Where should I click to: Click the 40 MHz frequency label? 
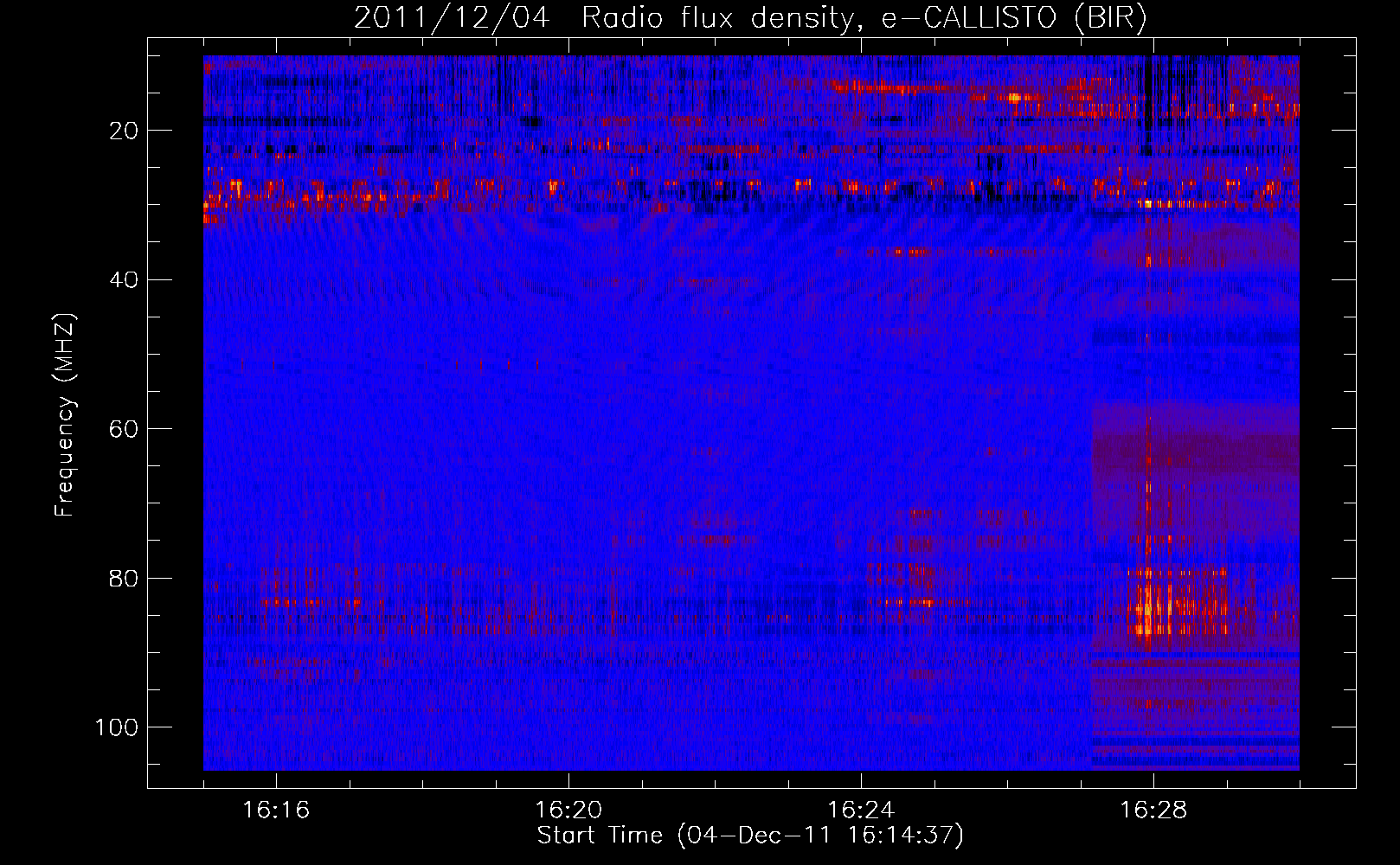click(x=125, y=279)
